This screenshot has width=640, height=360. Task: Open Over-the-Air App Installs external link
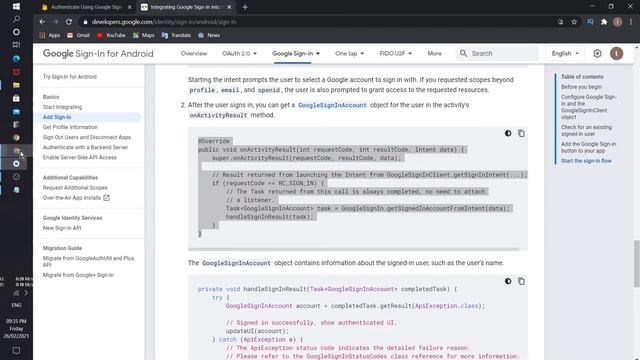point(76,198)
